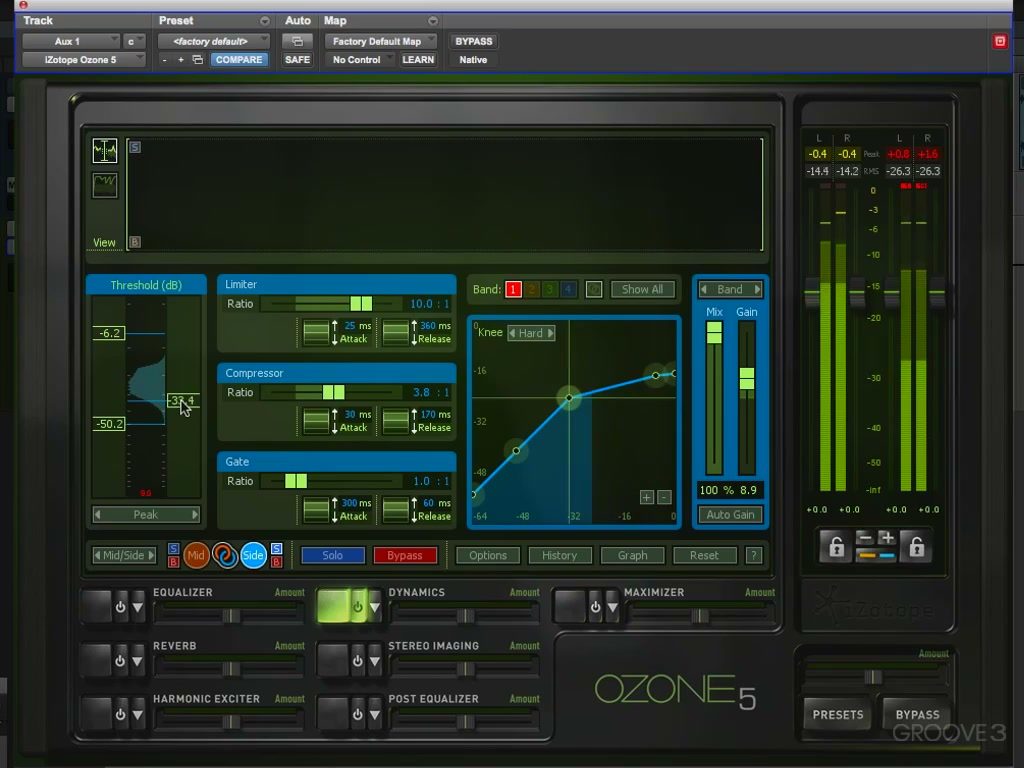Select the spectrum view icon above View
This screenshot has width=1024, height=768.
click(x=104, y=151)
